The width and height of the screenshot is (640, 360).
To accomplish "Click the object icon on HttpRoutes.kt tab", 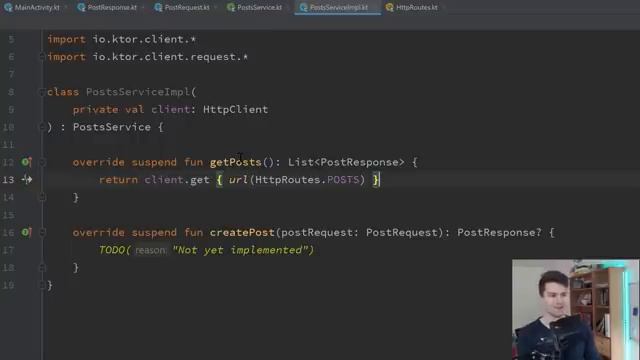I will pos(390,7).
